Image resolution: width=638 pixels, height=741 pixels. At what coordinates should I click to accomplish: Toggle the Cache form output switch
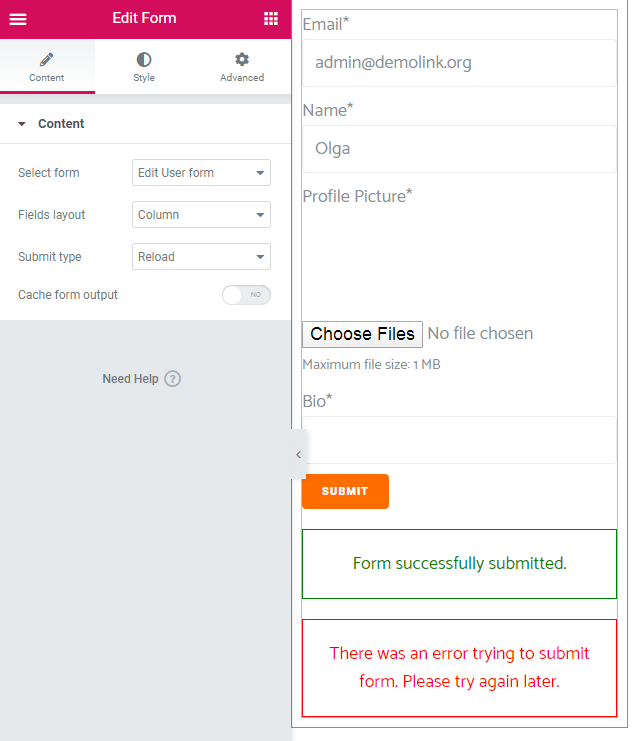[246, 295]
